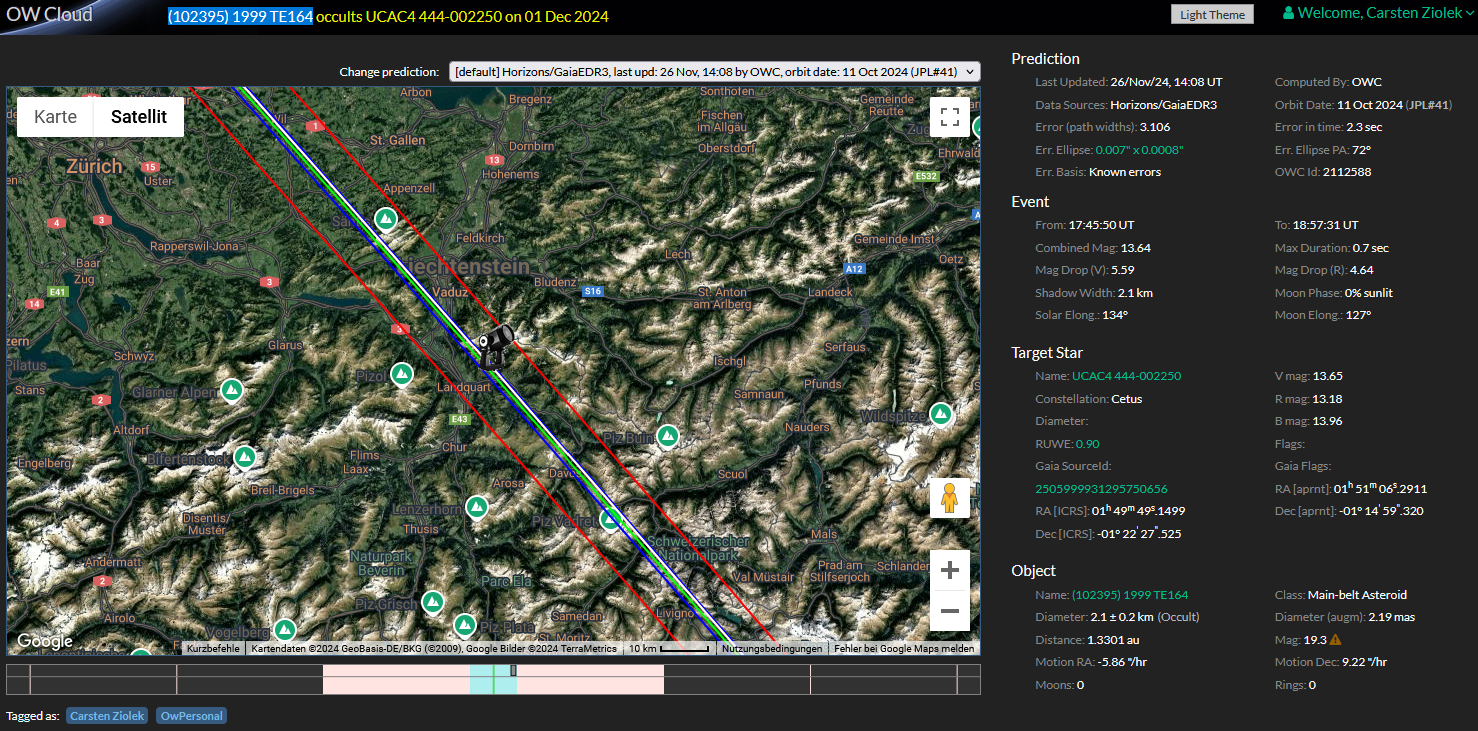This screenshot has height=731, width=1478.
Task: Toggle fullscreen view of the map
Action: tap(950, 116)
